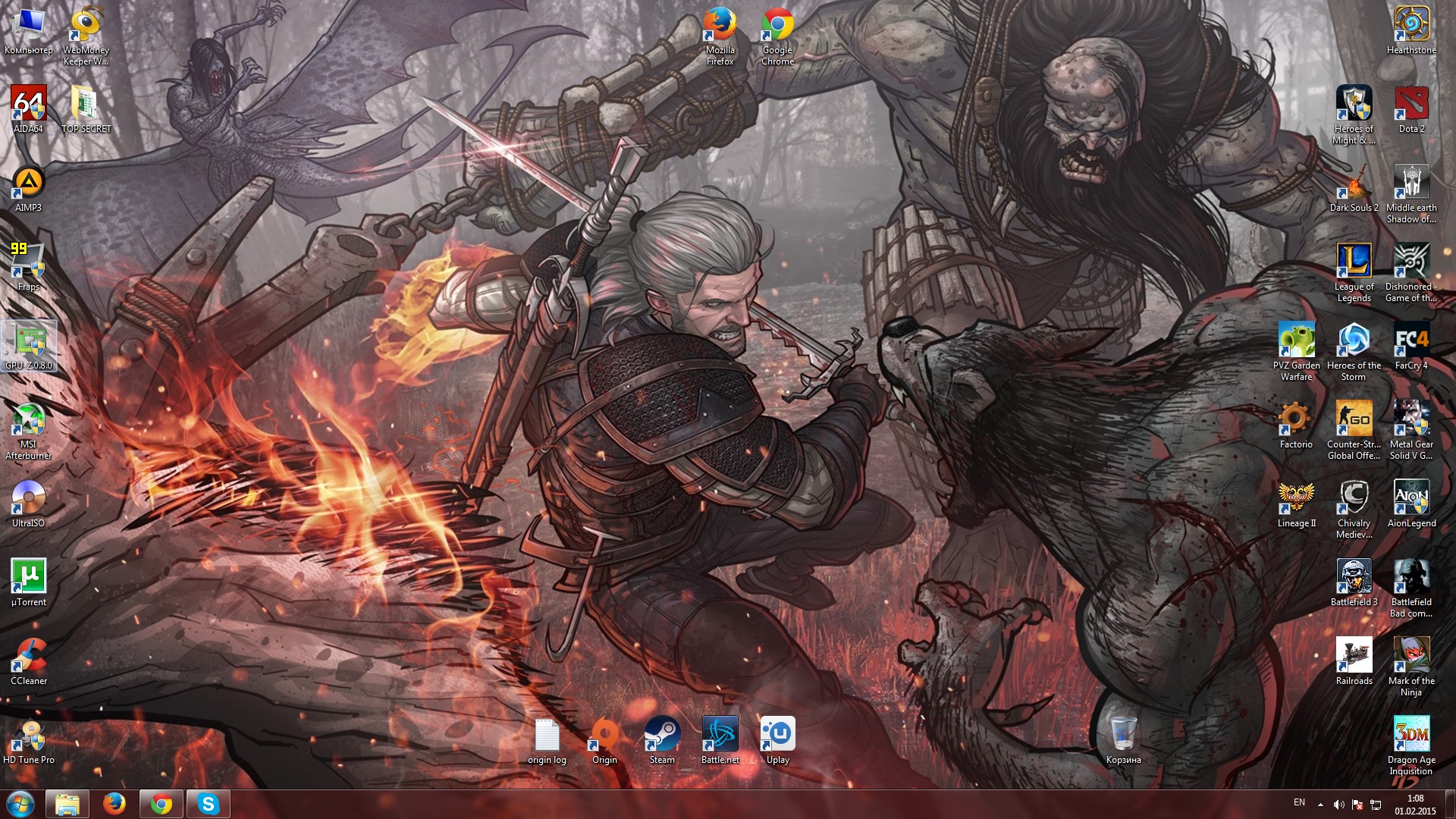Click Chrome pinned taskbar icon
The height and width of the screenshot is (819, 1456).
click(162, 804)
